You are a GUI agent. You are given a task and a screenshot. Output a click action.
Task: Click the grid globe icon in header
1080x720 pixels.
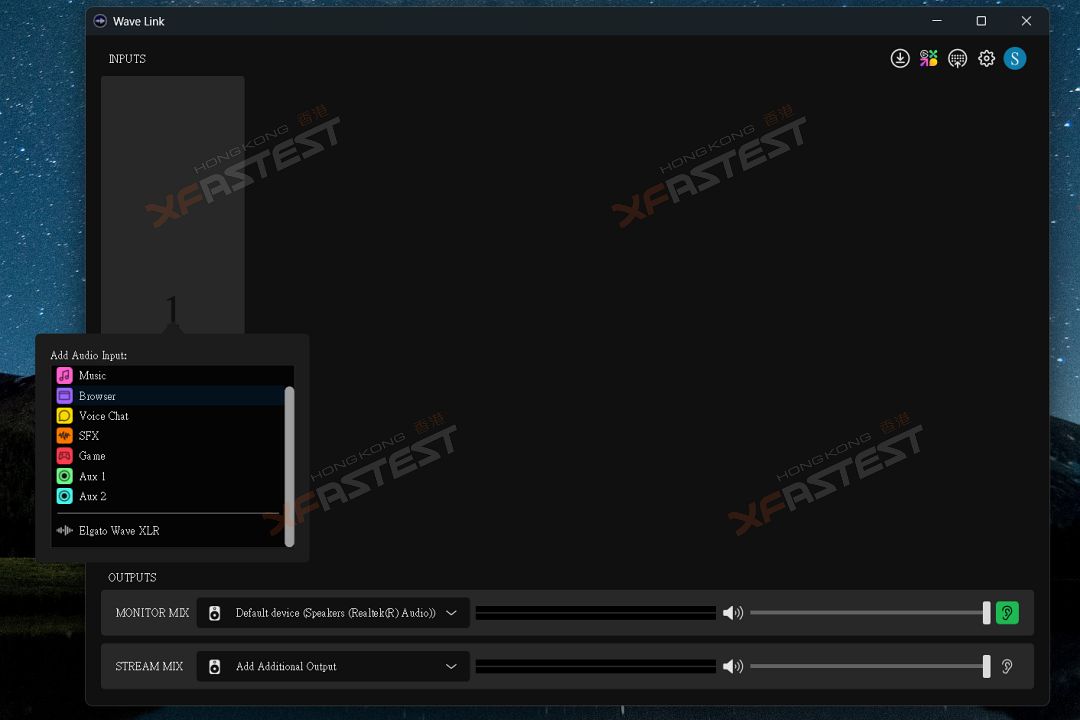click(x=957, y=59)
